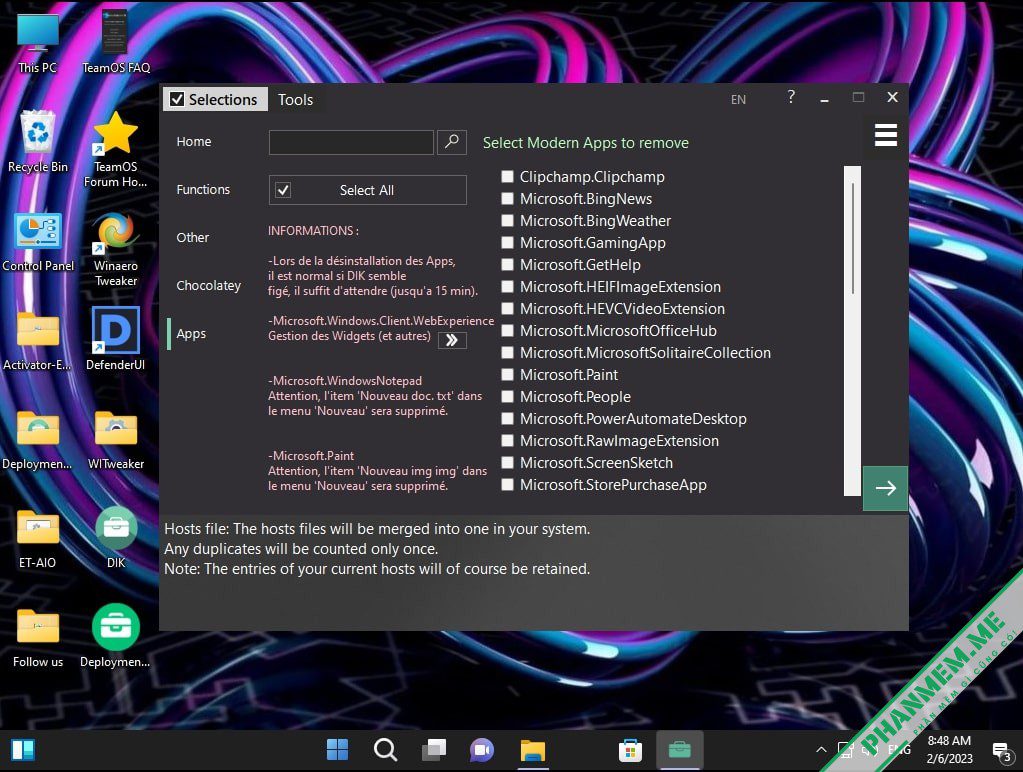Open Teams Chat taskbar icon

tap(482, 750)
